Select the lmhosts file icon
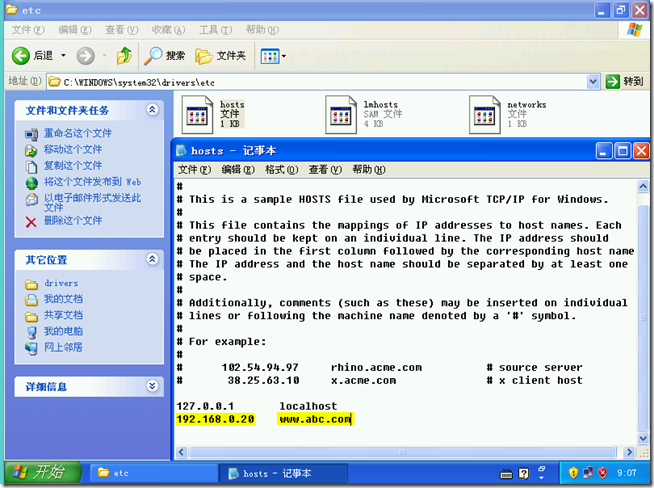 tap(341, 115)
